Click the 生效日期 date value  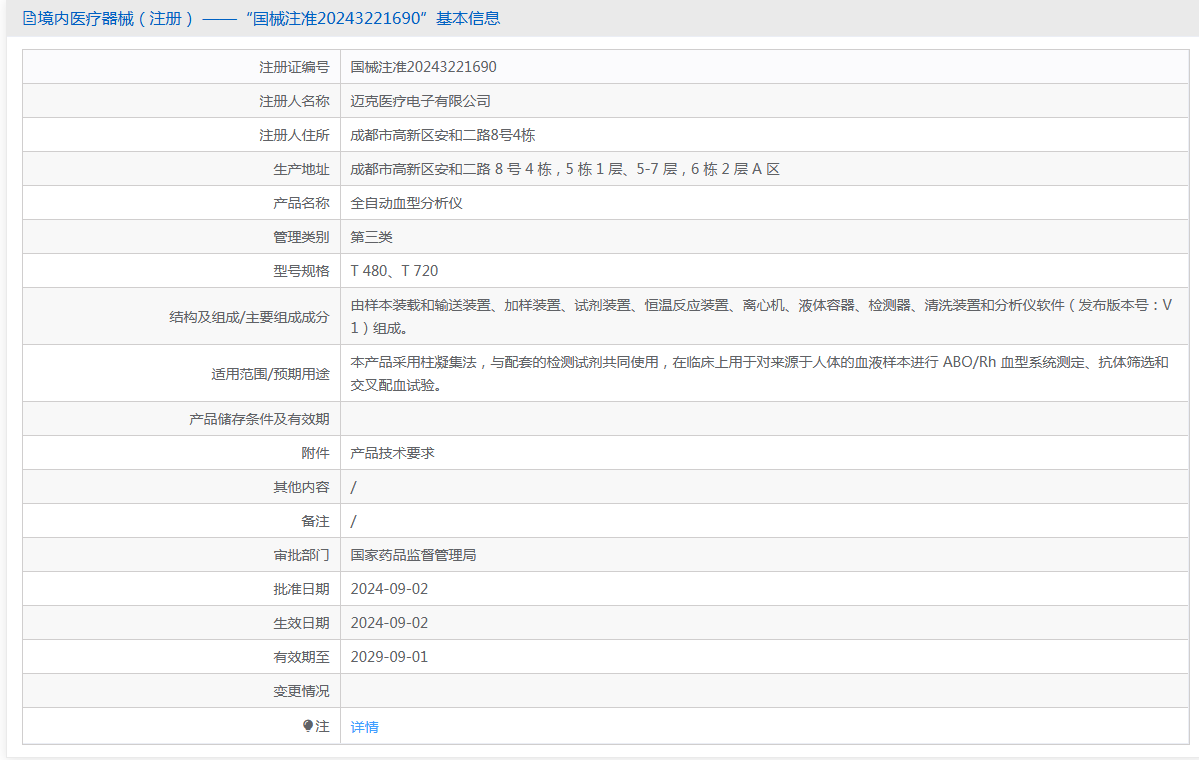(389, 623)
